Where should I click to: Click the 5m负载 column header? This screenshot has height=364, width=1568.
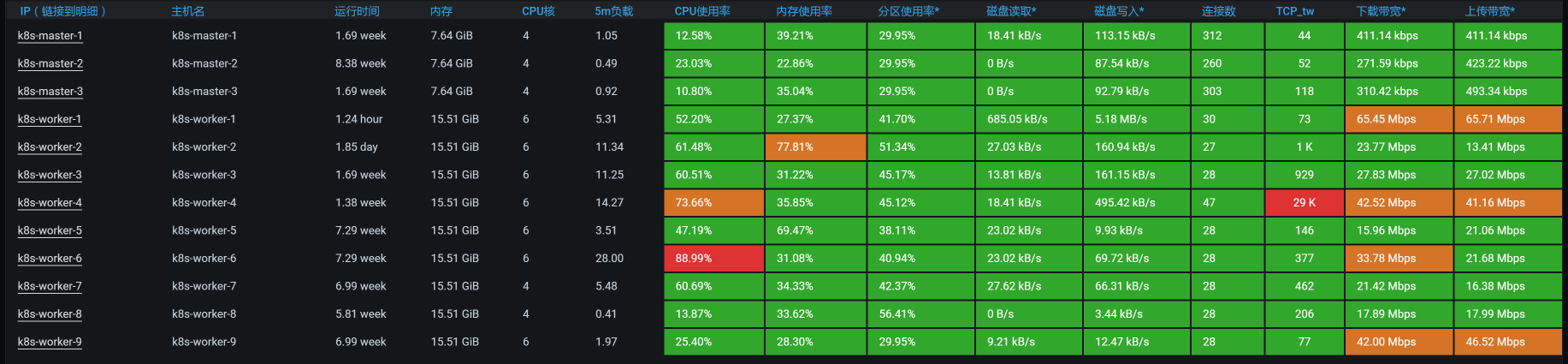614,11
